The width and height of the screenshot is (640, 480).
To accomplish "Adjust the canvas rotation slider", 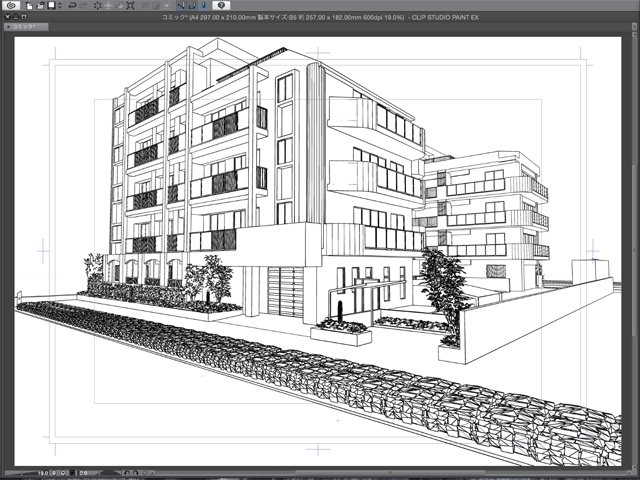I will click(110, 473).
